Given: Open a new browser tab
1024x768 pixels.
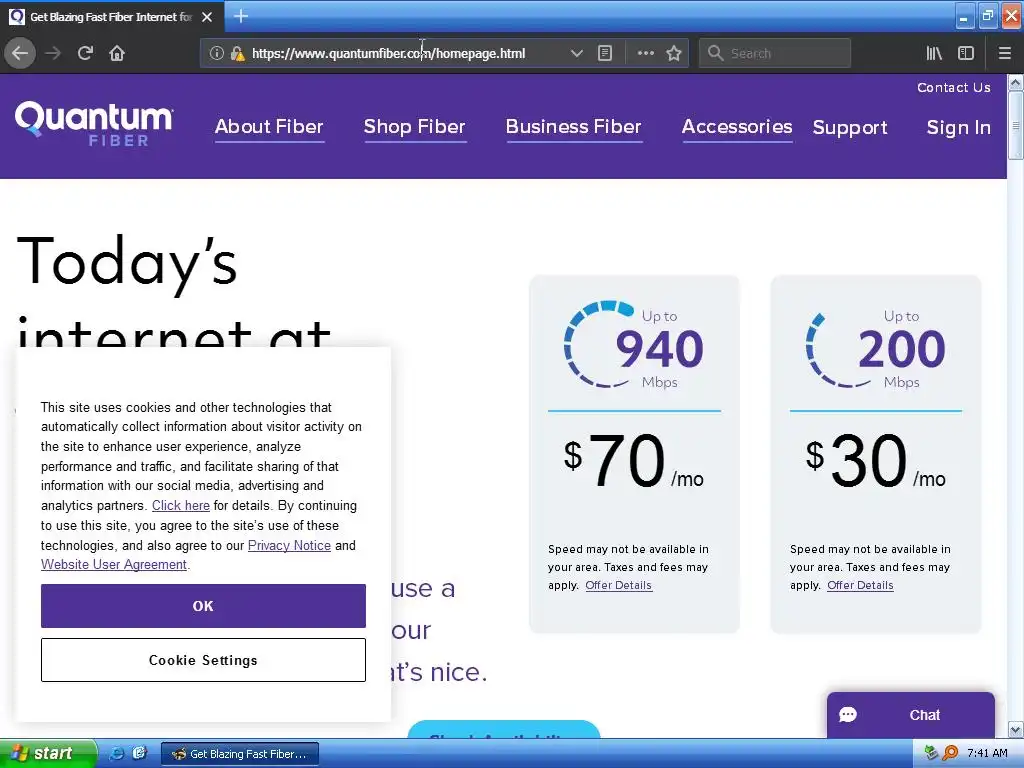Looking at the screenshot, I should pyautogui.click(x=241, y=16).
